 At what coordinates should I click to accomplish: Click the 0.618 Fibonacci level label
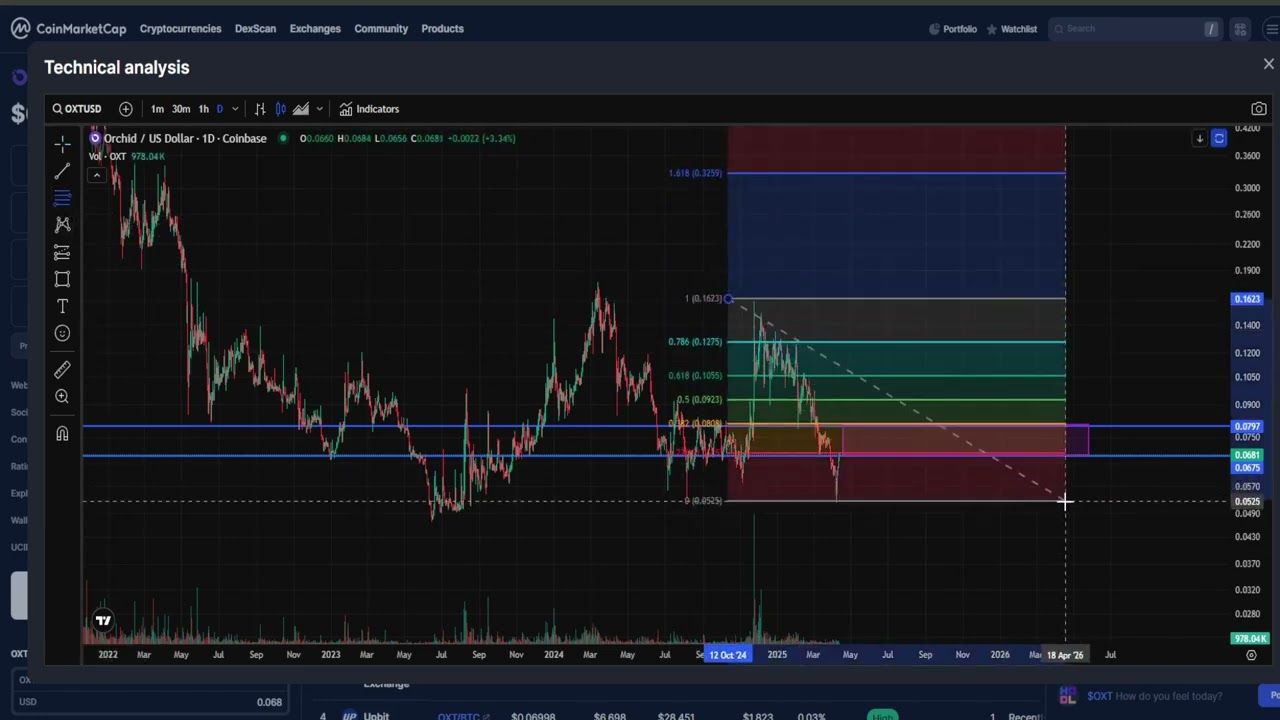[x=695, y=376]
